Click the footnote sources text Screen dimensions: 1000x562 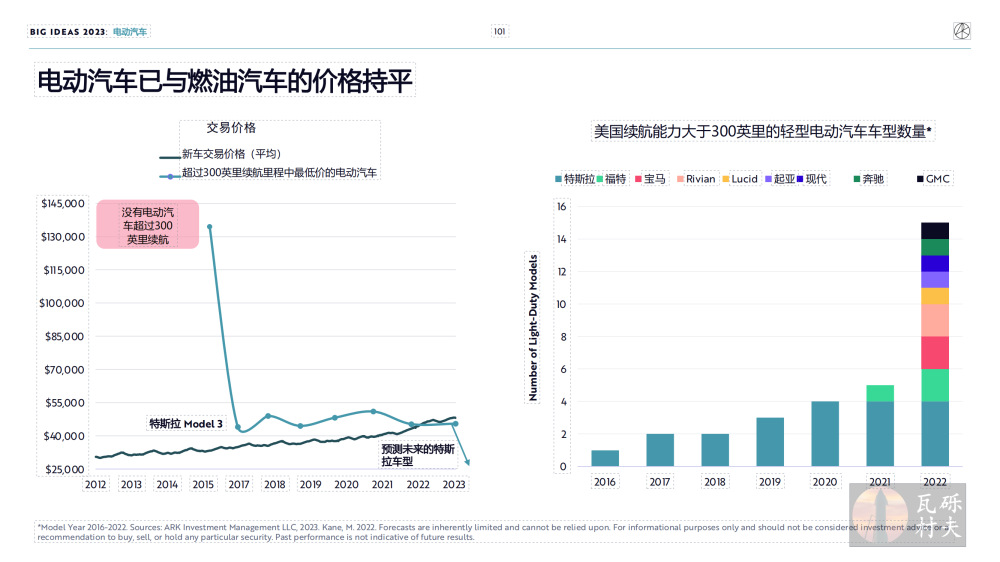click(496, 532)
